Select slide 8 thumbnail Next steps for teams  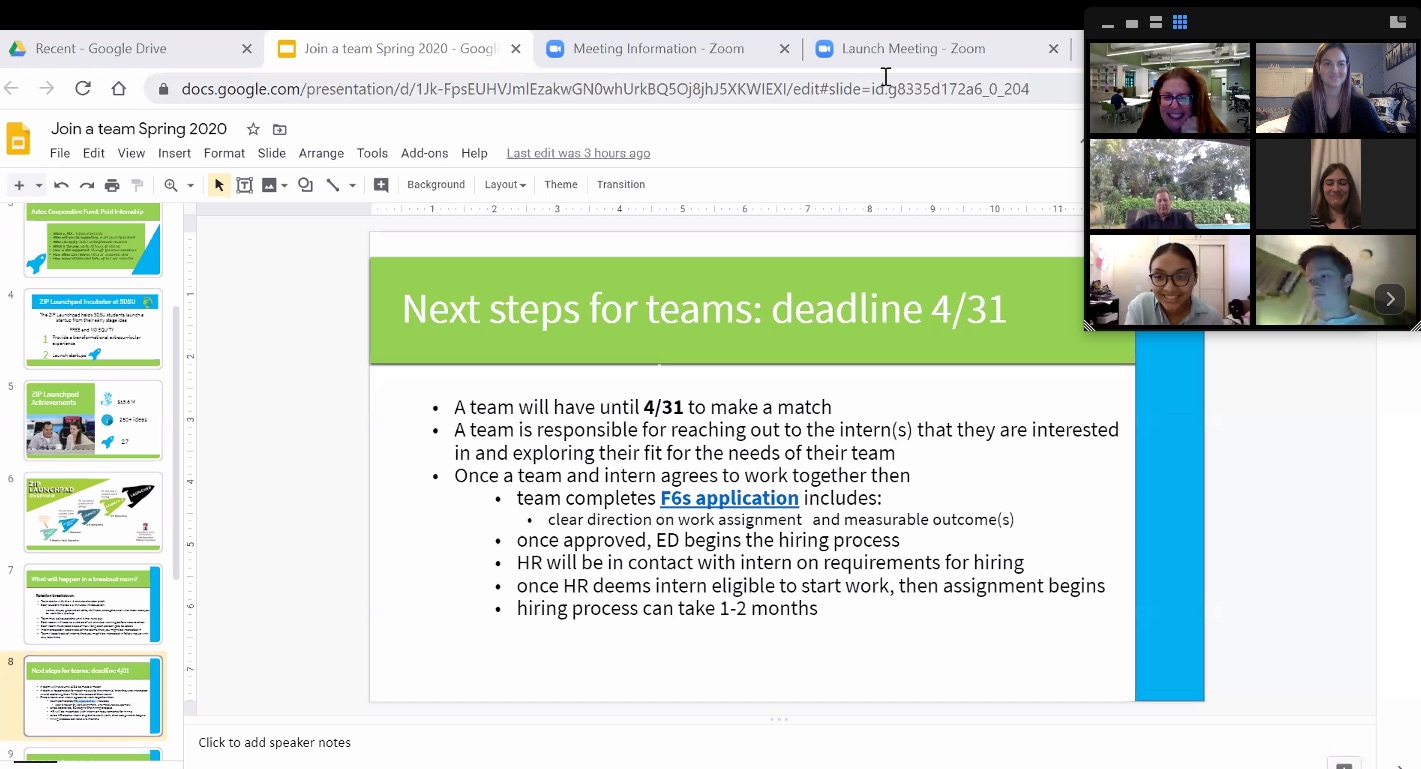click(93, 697)
